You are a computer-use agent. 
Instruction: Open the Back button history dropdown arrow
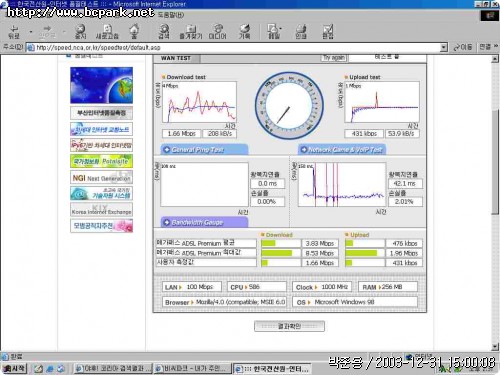(x=31, y=32)
